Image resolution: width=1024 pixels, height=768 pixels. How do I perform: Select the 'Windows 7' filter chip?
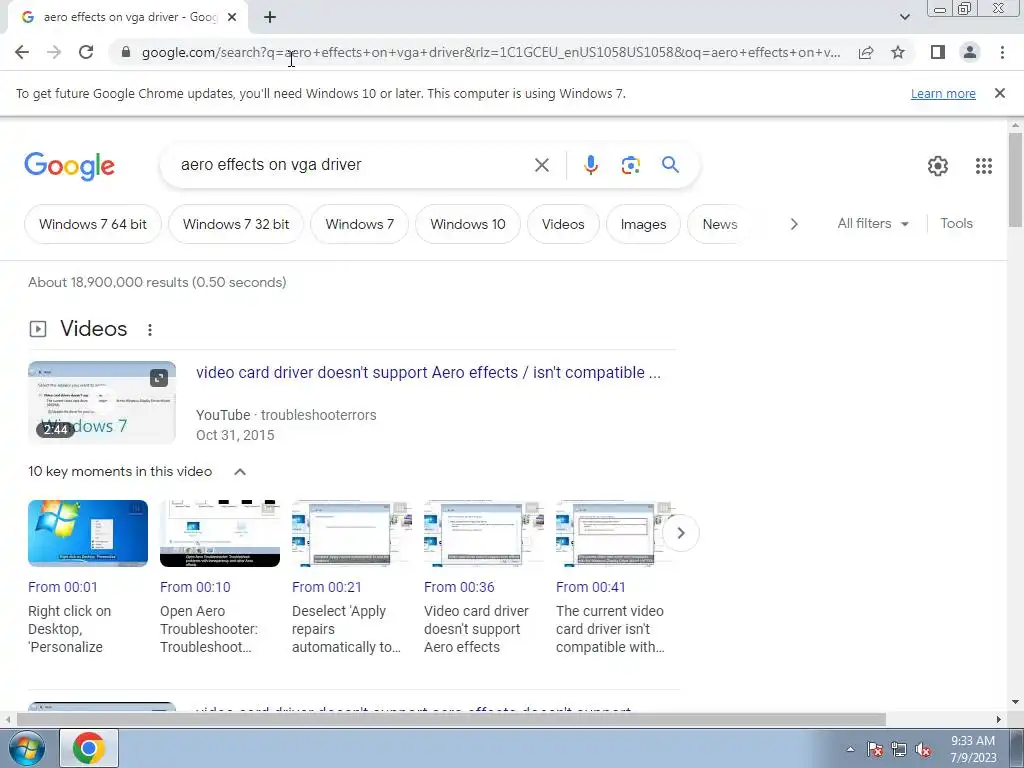click(359, 224)
